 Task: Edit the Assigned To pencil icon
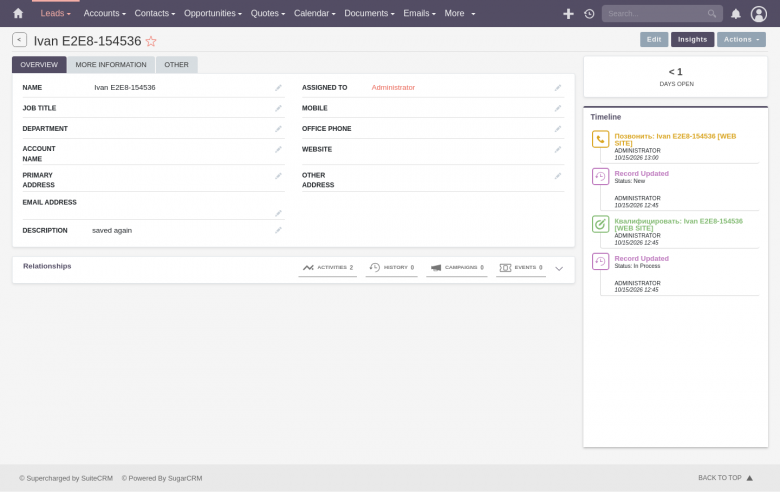click(558, 88)
